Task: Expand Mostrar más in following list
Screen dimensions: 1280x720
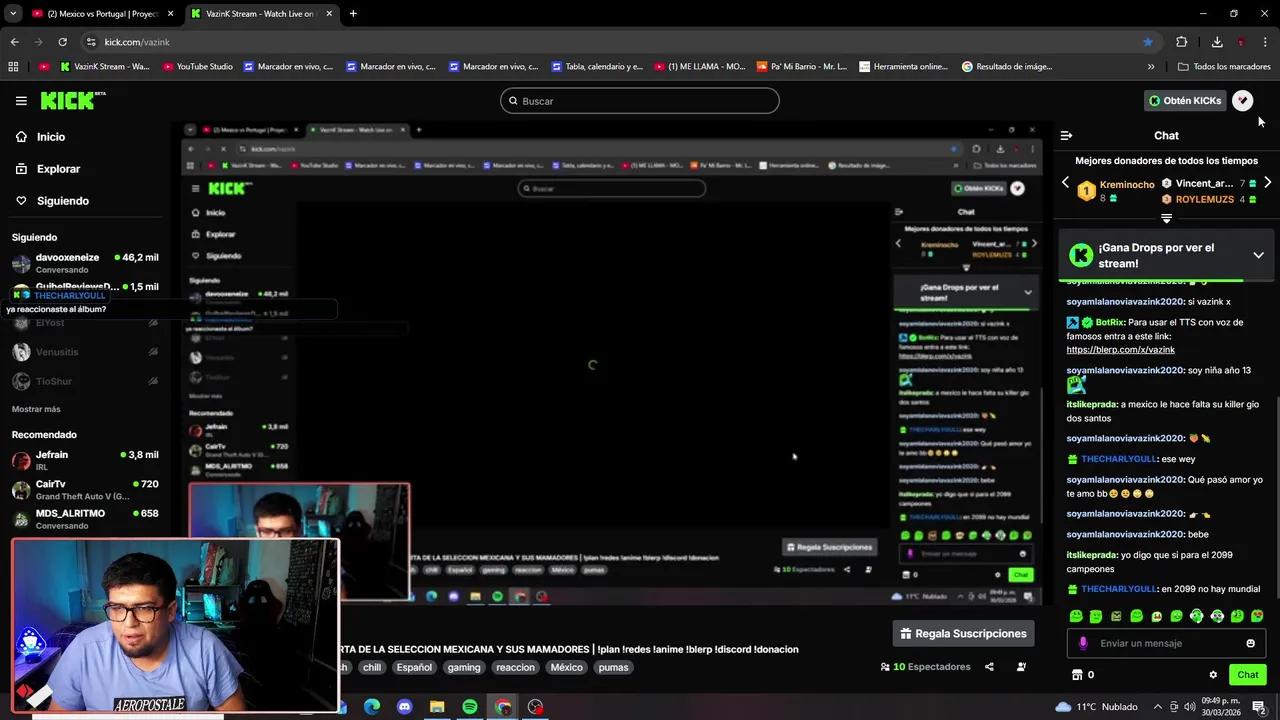Action: (36, 409)
